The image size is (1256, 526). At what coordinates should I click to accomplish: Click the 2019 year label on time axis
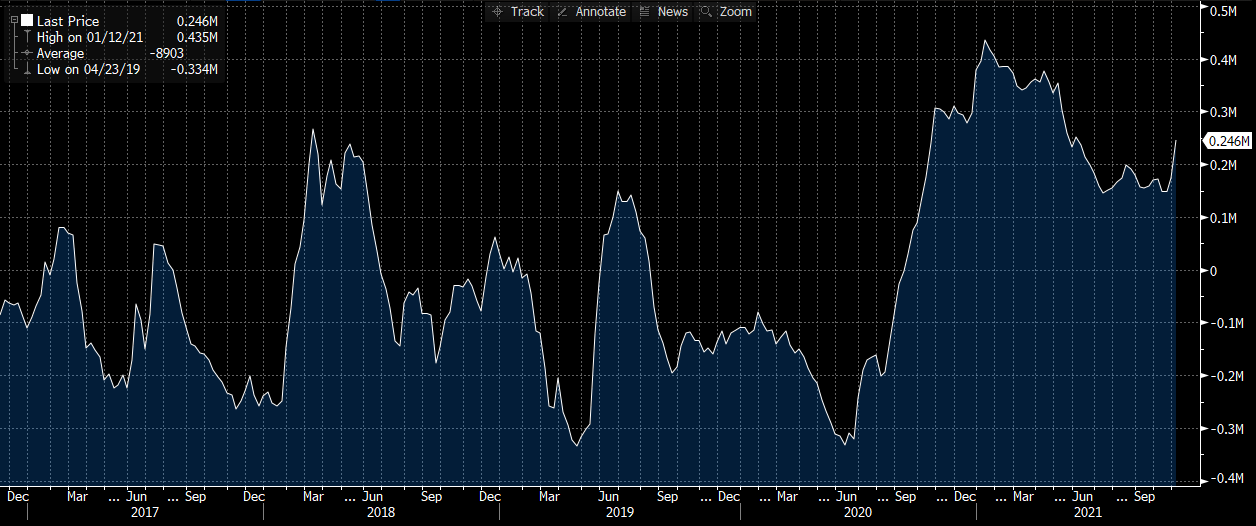tap(618, 512)
